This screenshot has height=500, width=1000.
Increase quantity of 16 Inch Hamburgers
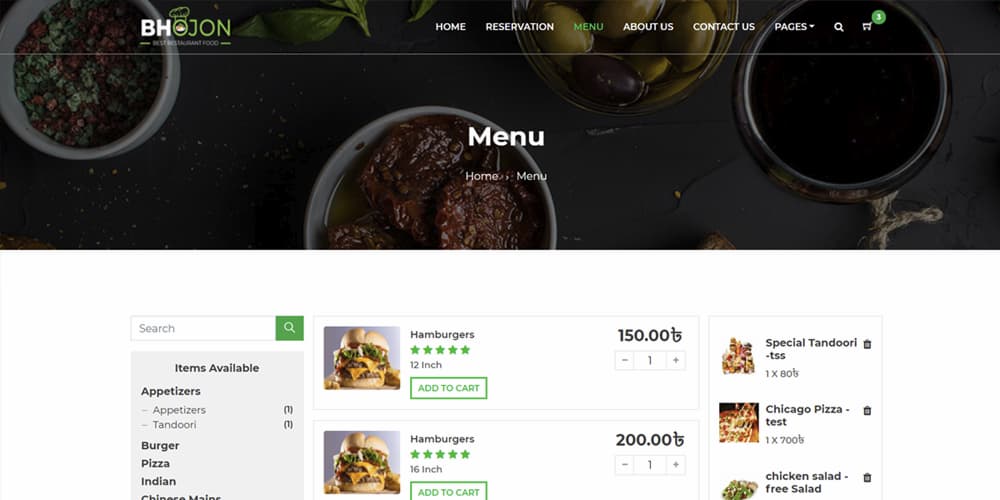pyautogui.click(x=675, y=465)
